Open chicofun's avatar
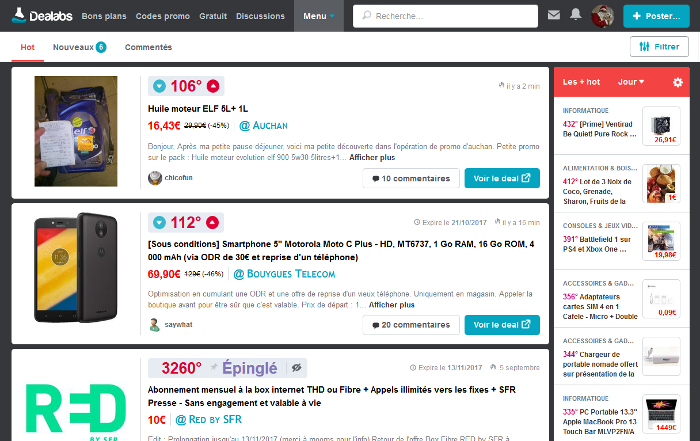This screenshot has height=441, width=700. pyautogui.click(x=155, y=178)
